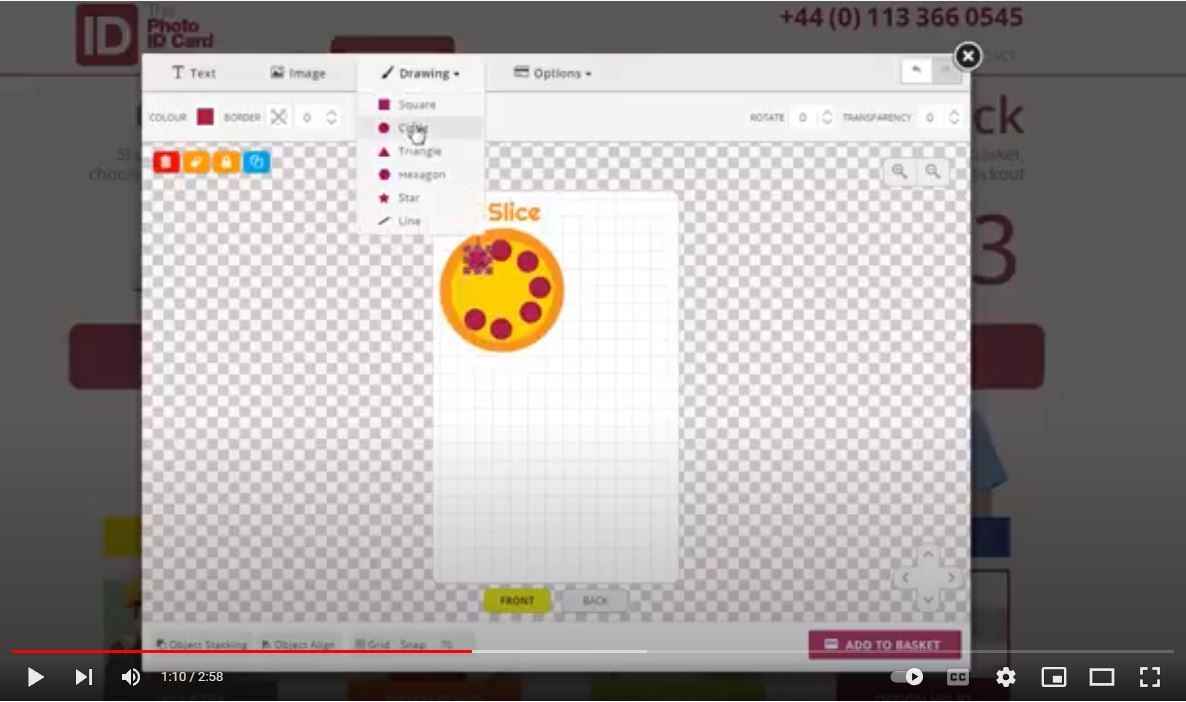The image size is (1186, 702).
Task: Click the orange lock object icon
Action: click(x=226, y=161)
